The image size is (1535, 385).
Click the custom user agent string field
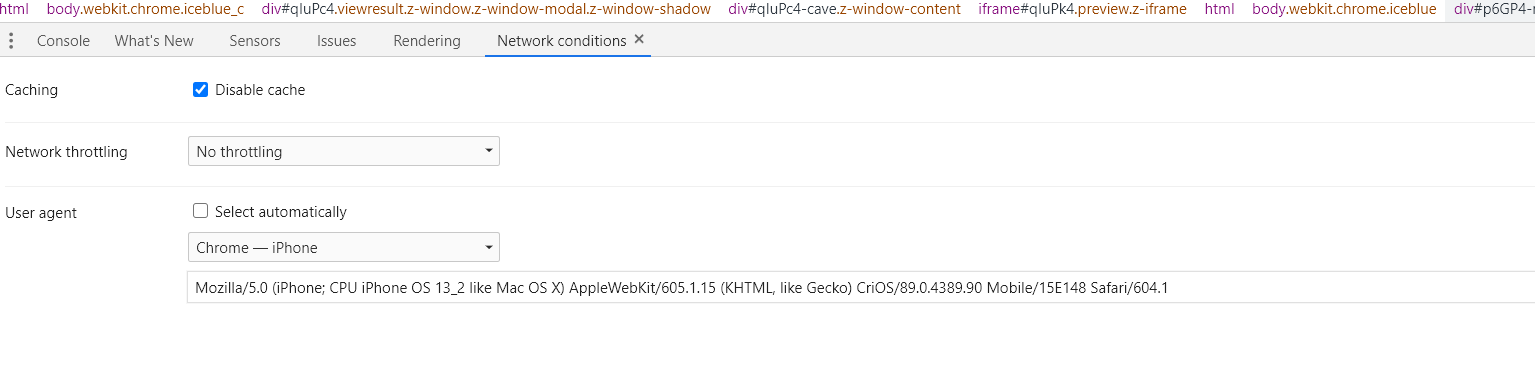point(860,287)
